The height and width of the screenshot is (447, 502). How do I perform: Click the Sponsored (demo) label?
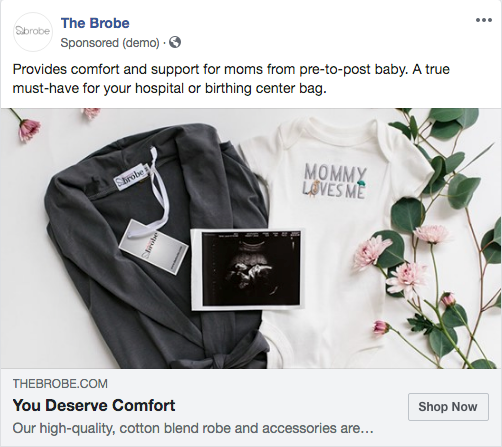(x=110, y=43)
